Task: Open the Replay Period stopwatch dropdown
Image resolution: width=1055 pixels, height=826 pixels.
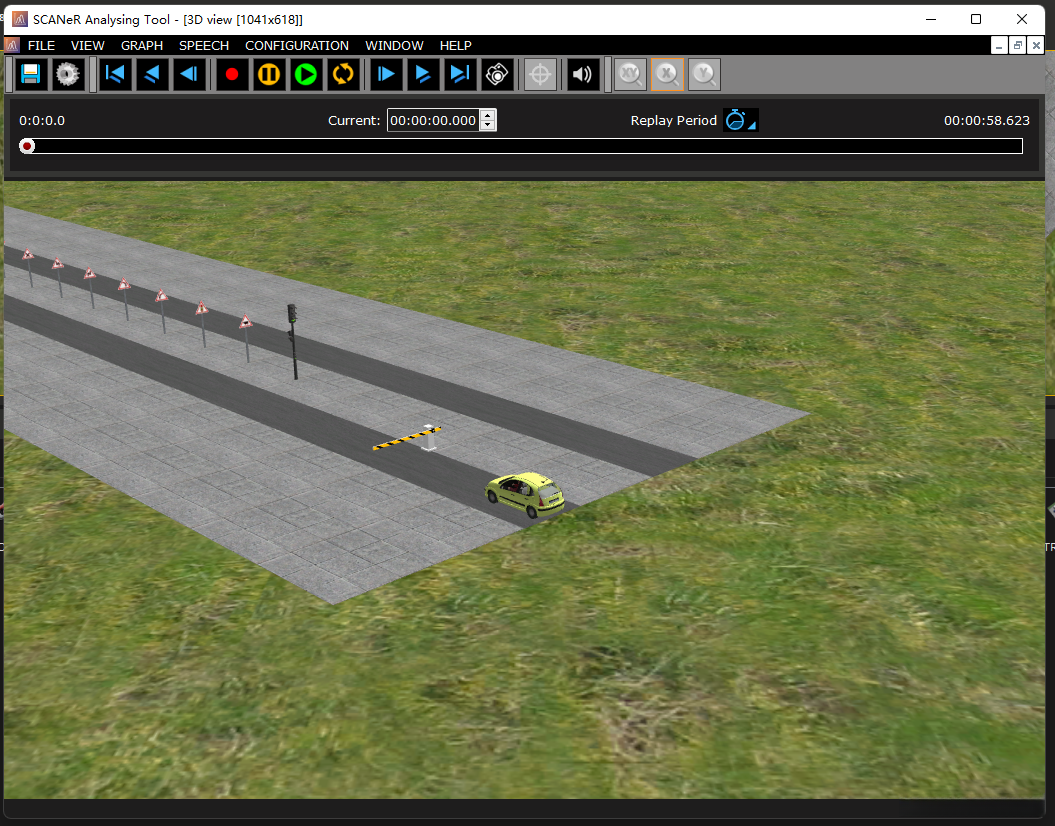Action: (x=740, y=120)
